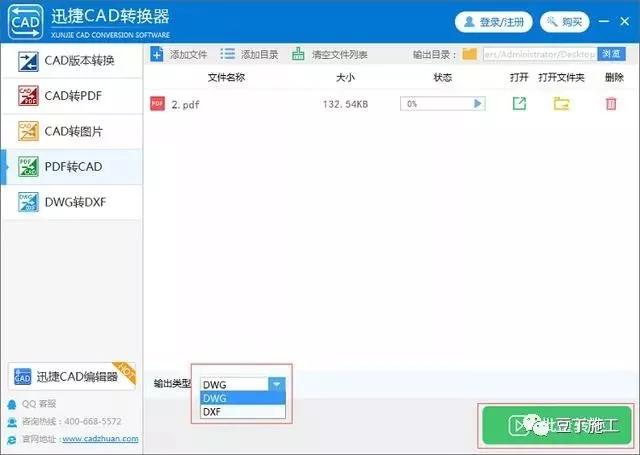Viewport: 640px width, 455px height.
Task: Click 添加文件 label in toolbar
Action: 188,54
